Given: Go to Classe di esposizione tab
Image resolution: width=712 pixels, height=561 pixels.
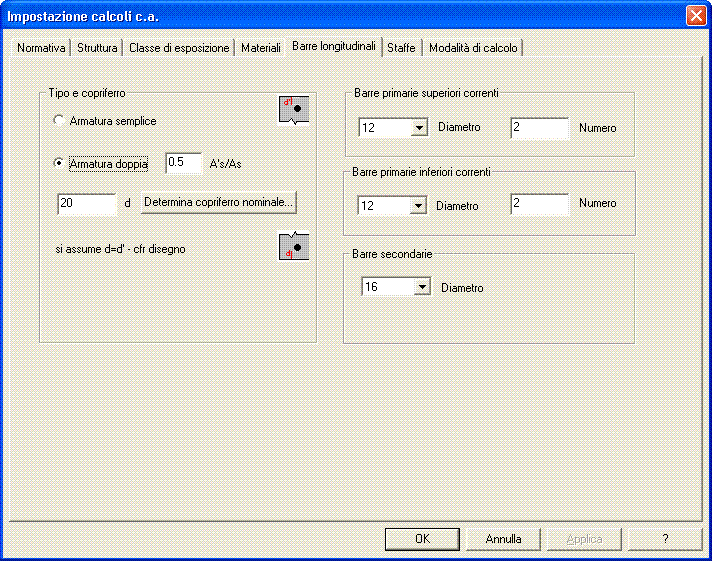Looking at the screenshot, I should (x=179, y=48).
